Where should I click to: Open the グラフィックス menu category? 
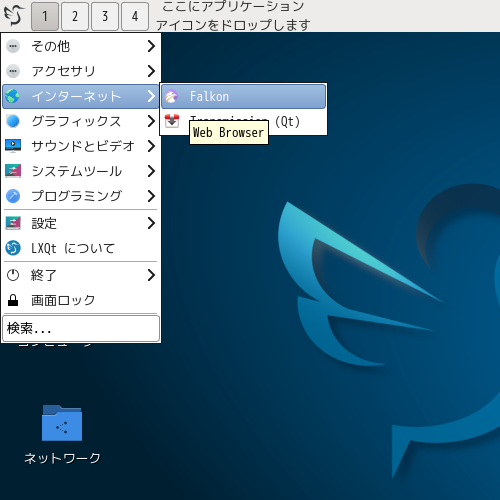tap(81, 121)
